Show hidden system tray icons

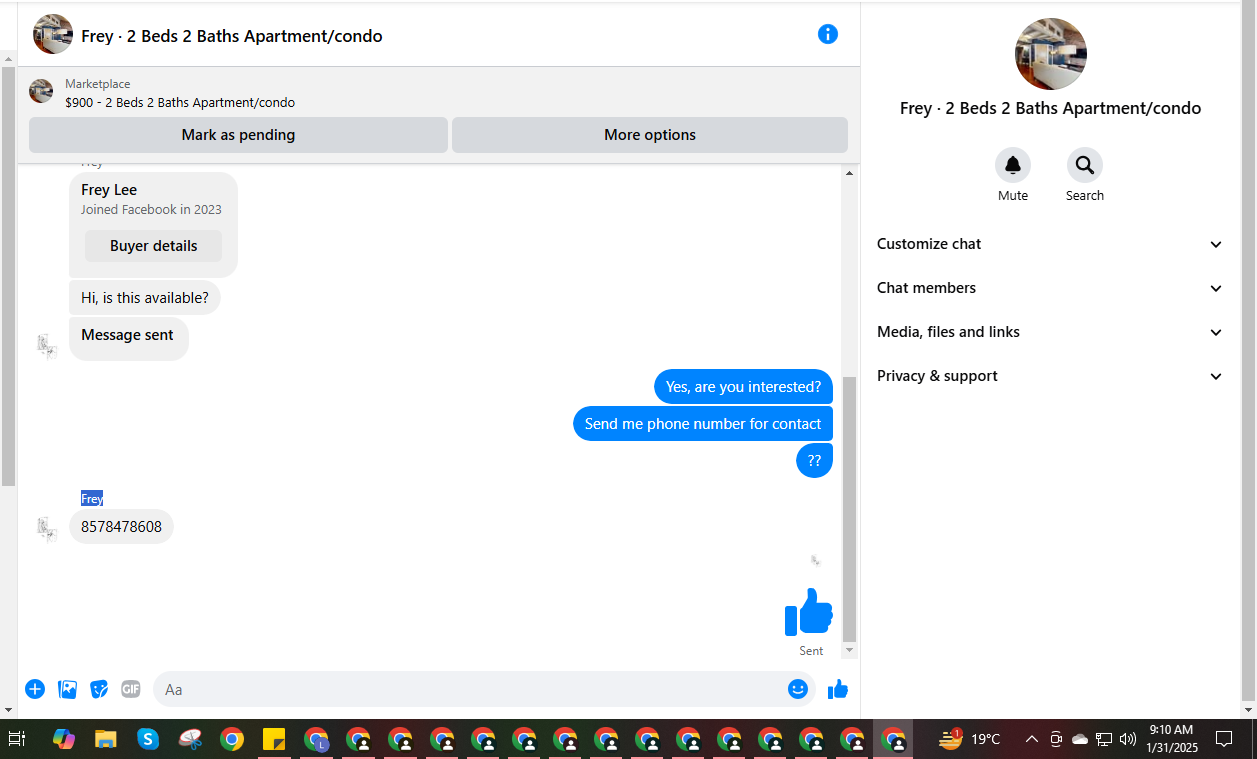point(1032,739)
